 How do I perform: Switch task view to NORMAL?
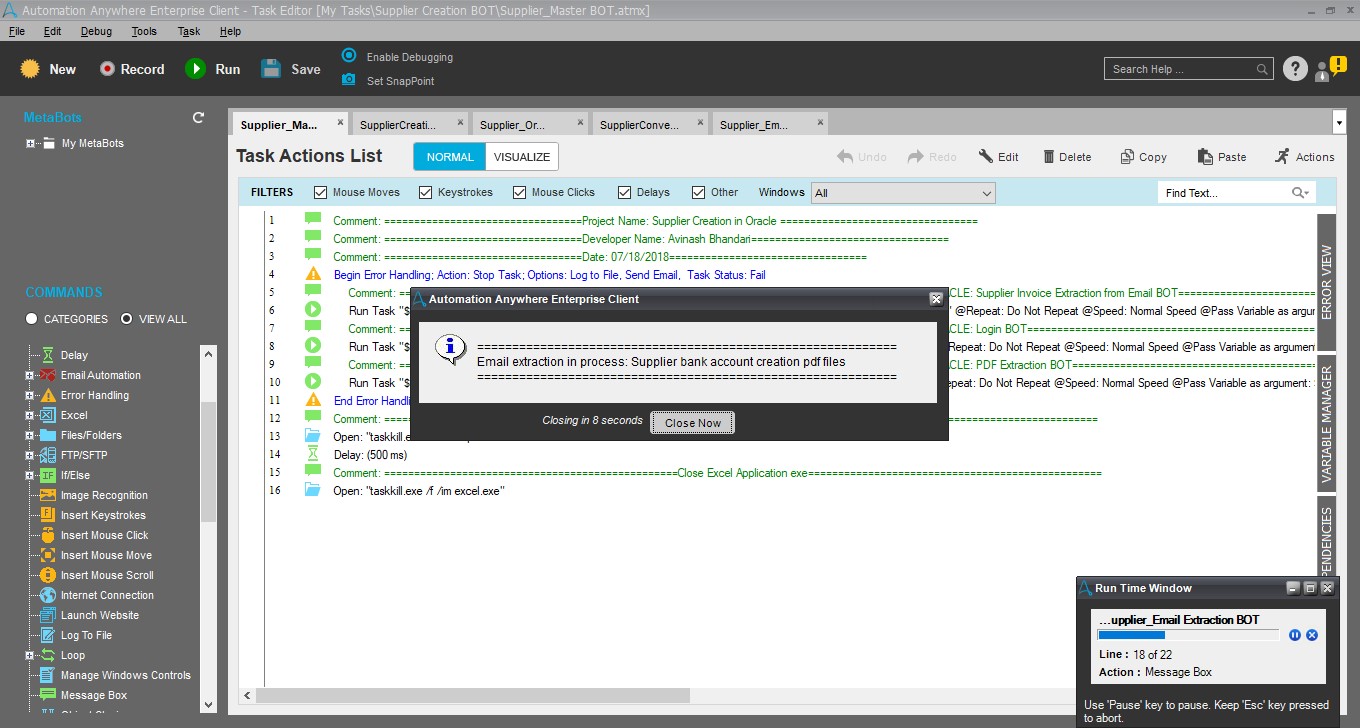pyautogui.click(x=450, y=157)
